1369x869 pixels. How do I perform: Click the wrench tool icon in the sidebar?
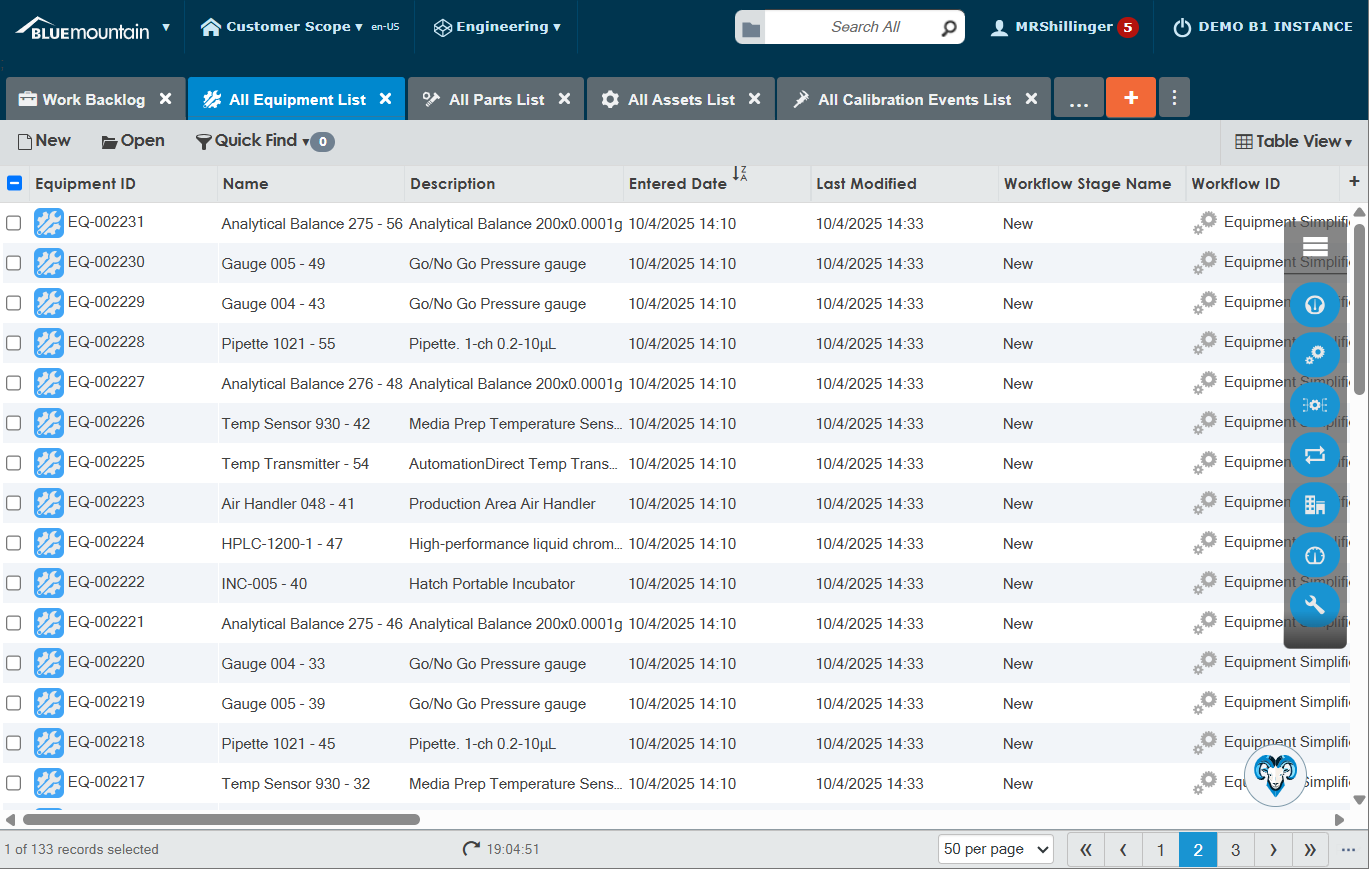pos(1314,604)
